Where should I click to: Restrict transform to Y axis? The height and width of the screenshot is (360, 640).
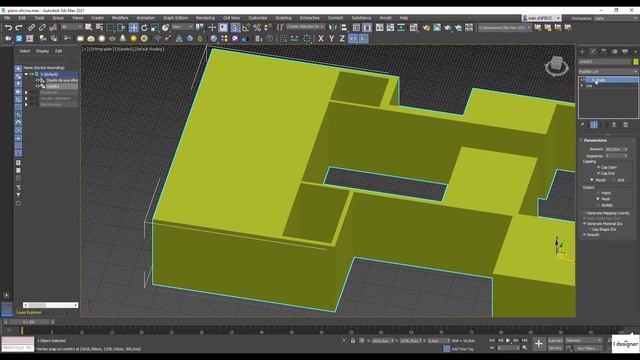click(x=331, y=39)
